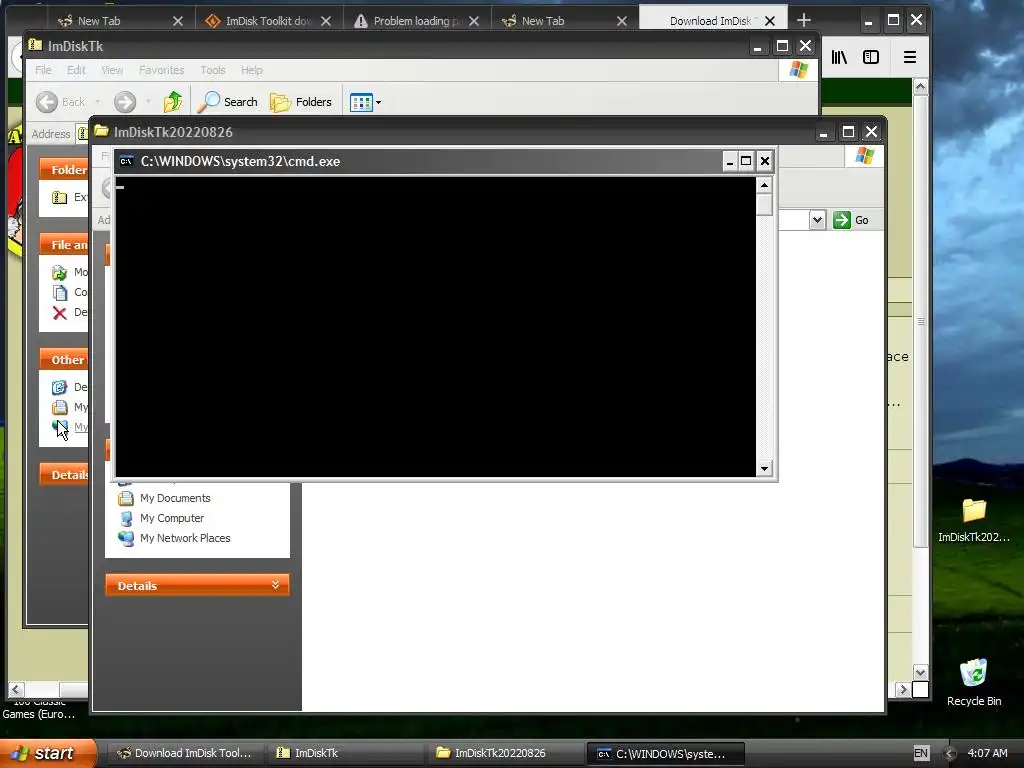Click the ImDiskTk zip title icon
Screen dimensions: 1024x768
point(35,45)
